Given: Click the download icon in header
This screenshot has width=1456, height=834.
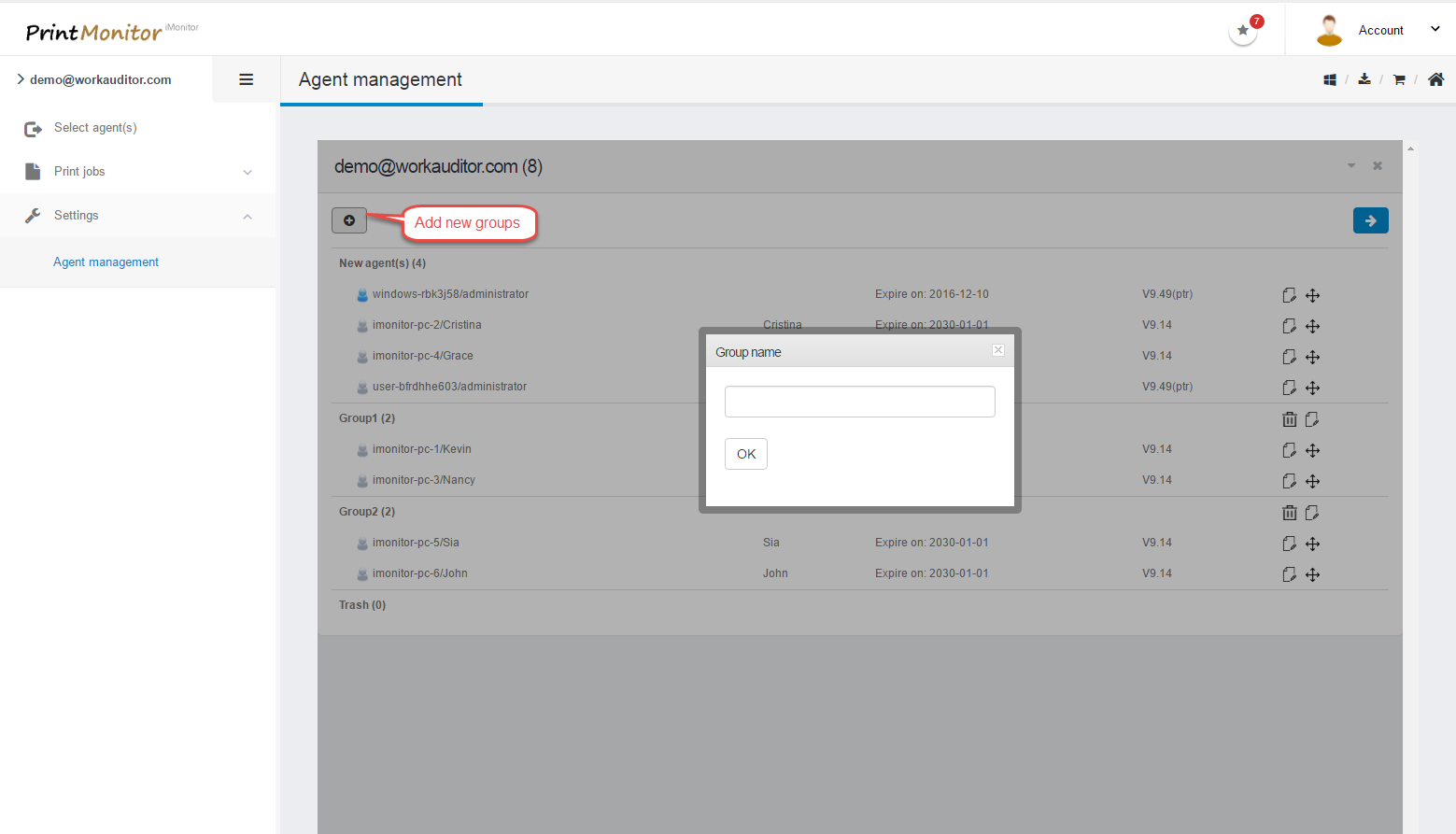Looking at the screenshot, I should 1364,79.
